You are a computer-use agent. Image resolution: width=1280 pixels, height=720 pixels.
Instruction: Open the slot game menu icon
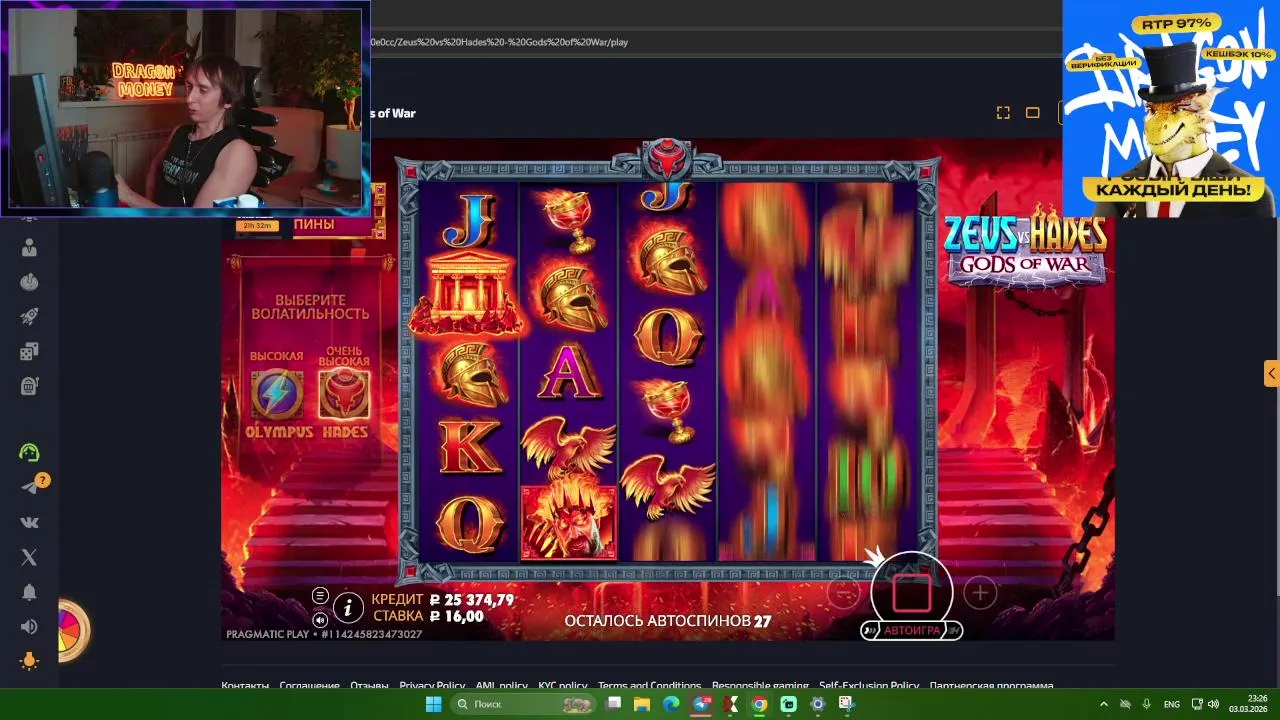tap(320, 596)
